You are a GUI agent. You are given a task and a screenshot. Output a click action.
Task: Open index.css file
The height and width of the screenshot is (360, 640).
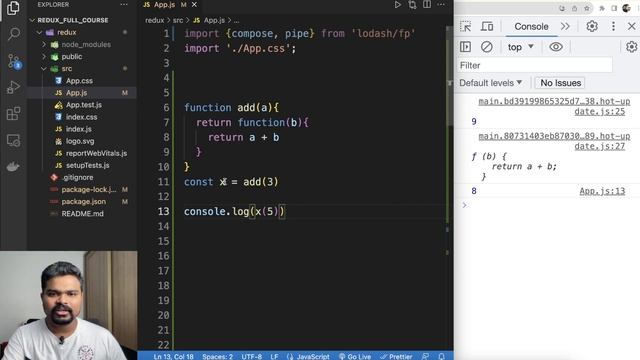(x=82, y=117)
